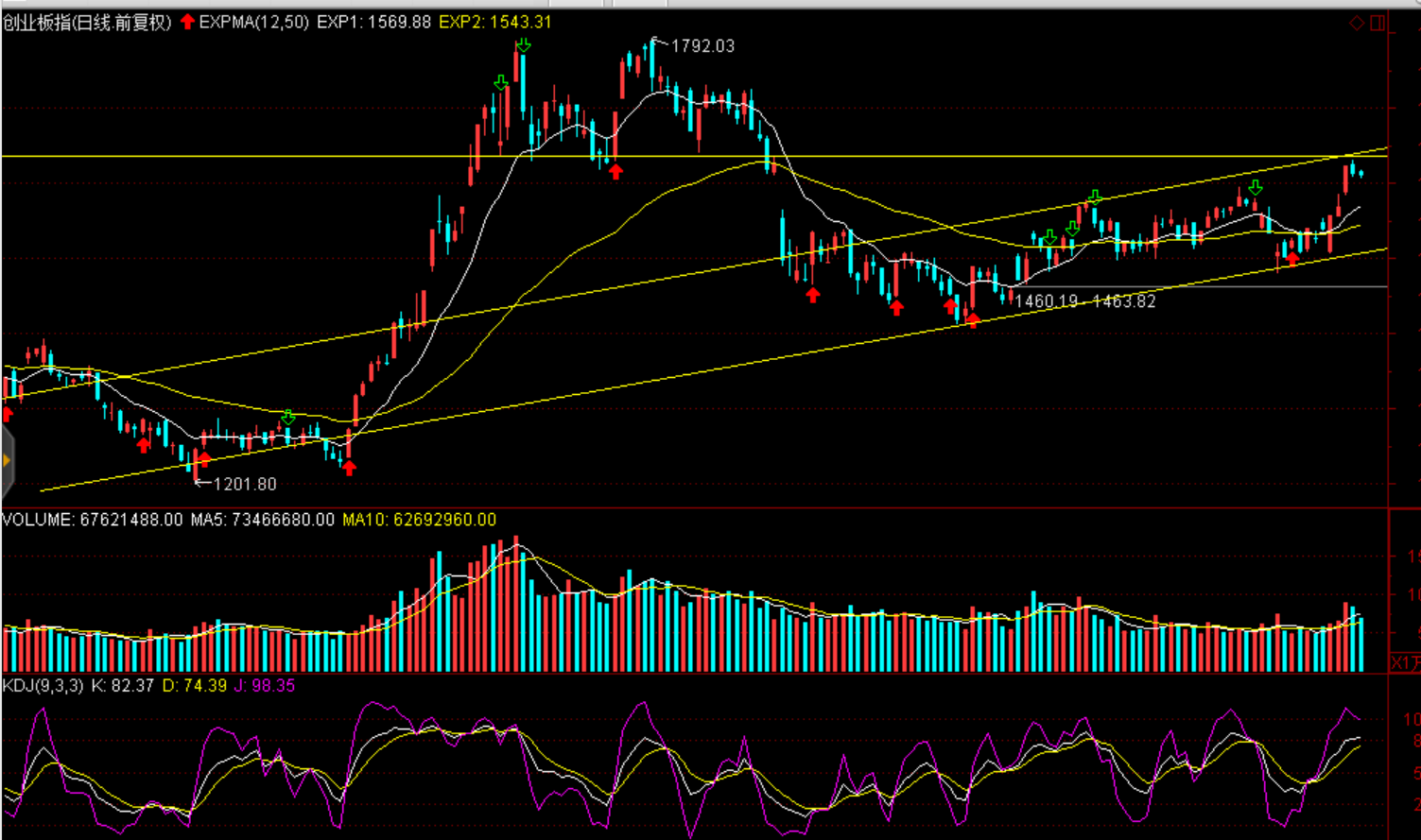Select the 1792.03 high price marker
The height and width of the screenshot is (840, 1421).
tap(702, 45)
